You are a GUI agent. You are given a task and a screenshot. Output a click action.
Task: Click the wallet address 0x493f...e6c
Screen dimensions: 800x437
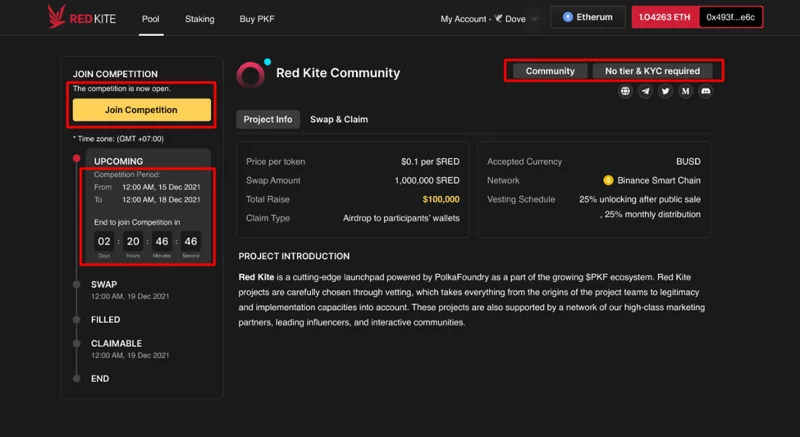(x=731, y=17)
